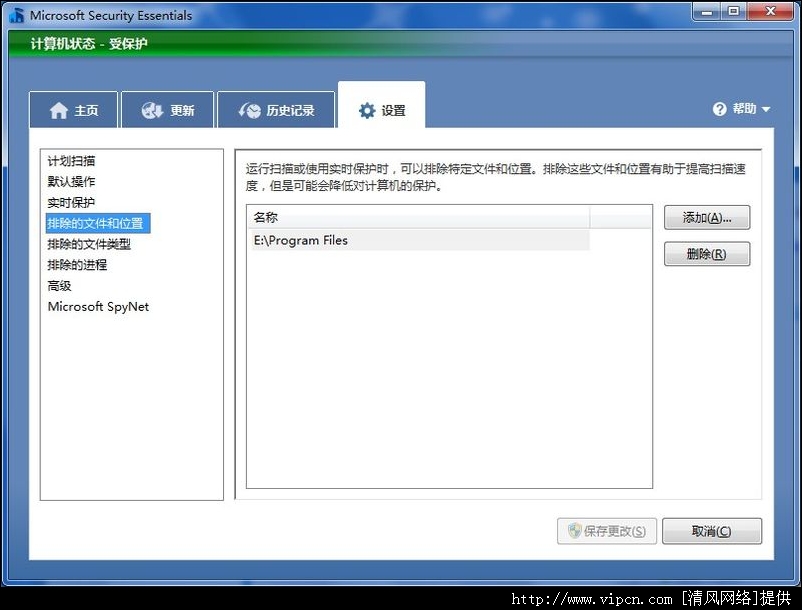Select 排除的文件和位置 settings item
Viewport: 802px width, 610px height.
coord(98,223)
